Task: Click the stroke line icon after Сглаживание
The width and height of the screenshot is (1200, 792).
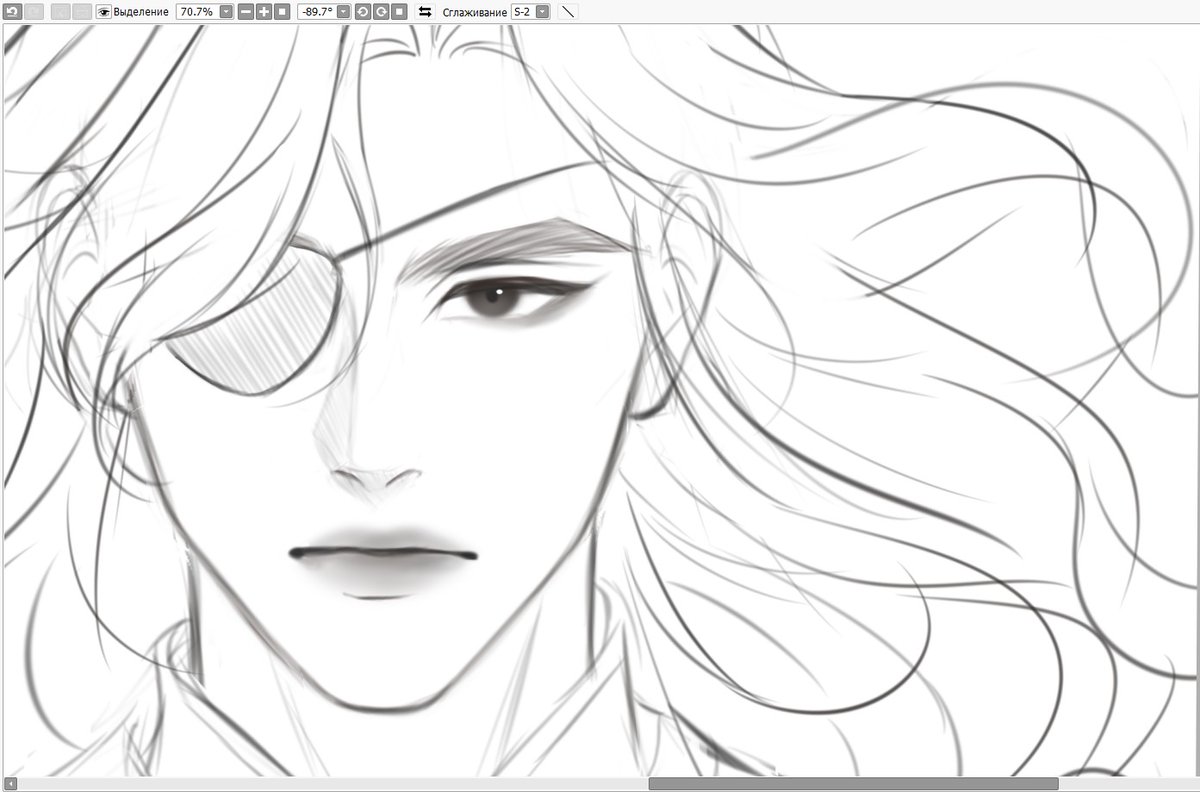Action: (567, 12)
